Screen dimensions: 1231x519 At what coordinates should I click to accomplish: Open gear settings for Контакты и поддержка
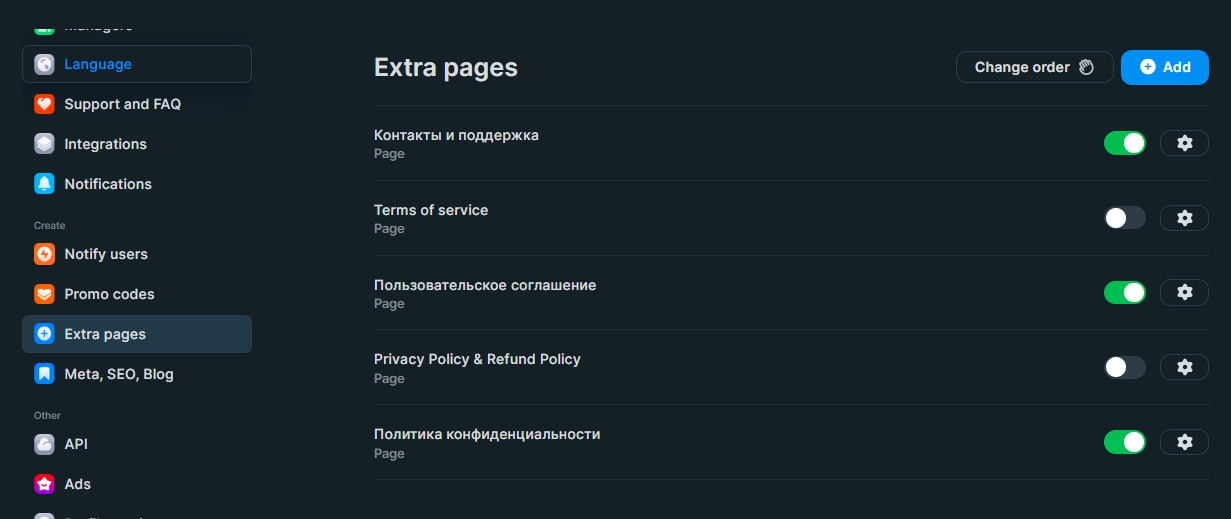click(x=1184, y=143)
